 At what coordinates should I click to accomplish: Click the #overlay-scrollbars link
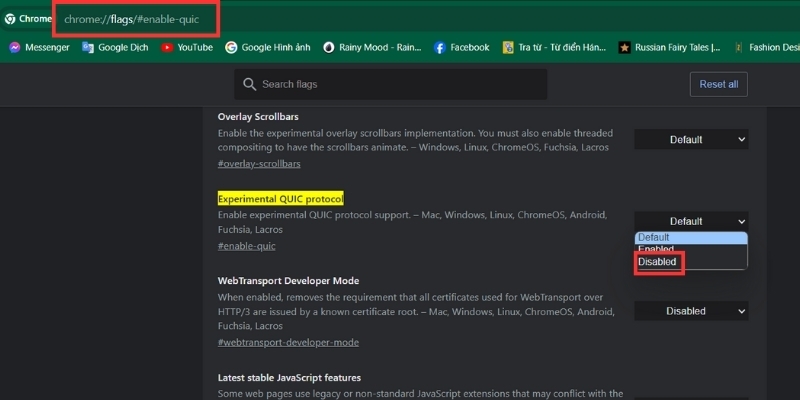click(x=259, y=164)
